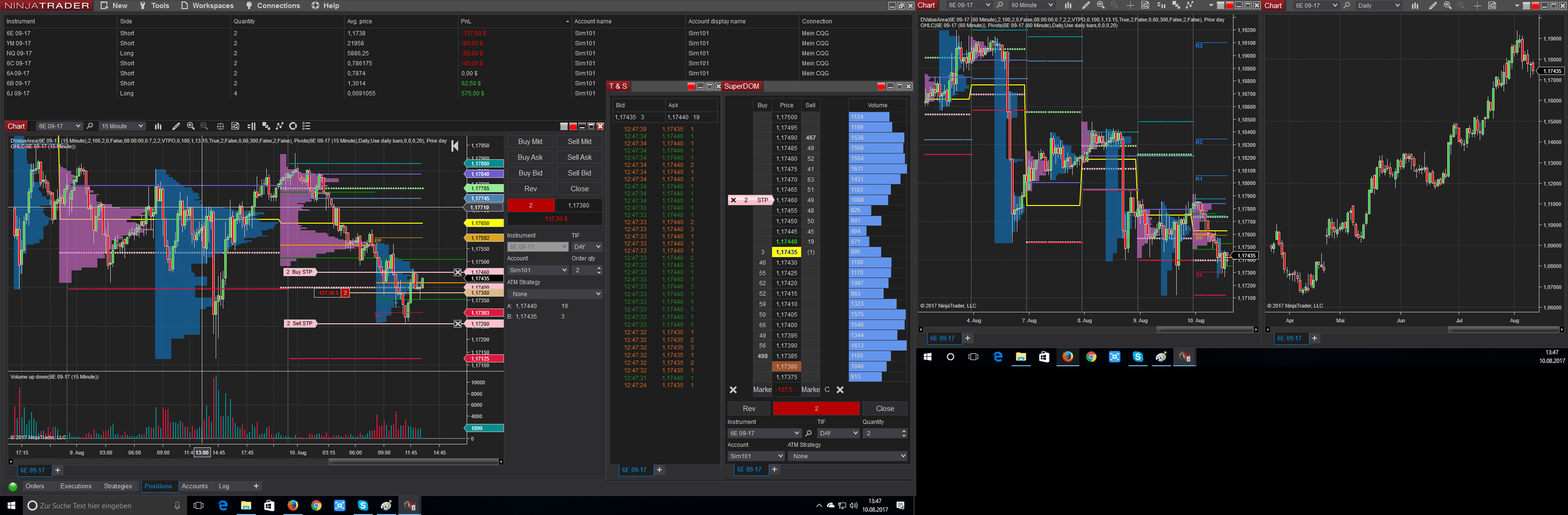Viewport: 1568px width, 515px height.
Task: Zoom in on the 60 Minute chart
Action: 1100,5
